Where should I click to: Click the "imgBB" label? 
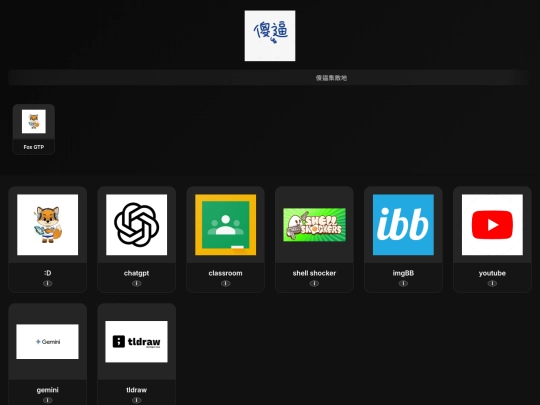[403, 273]
